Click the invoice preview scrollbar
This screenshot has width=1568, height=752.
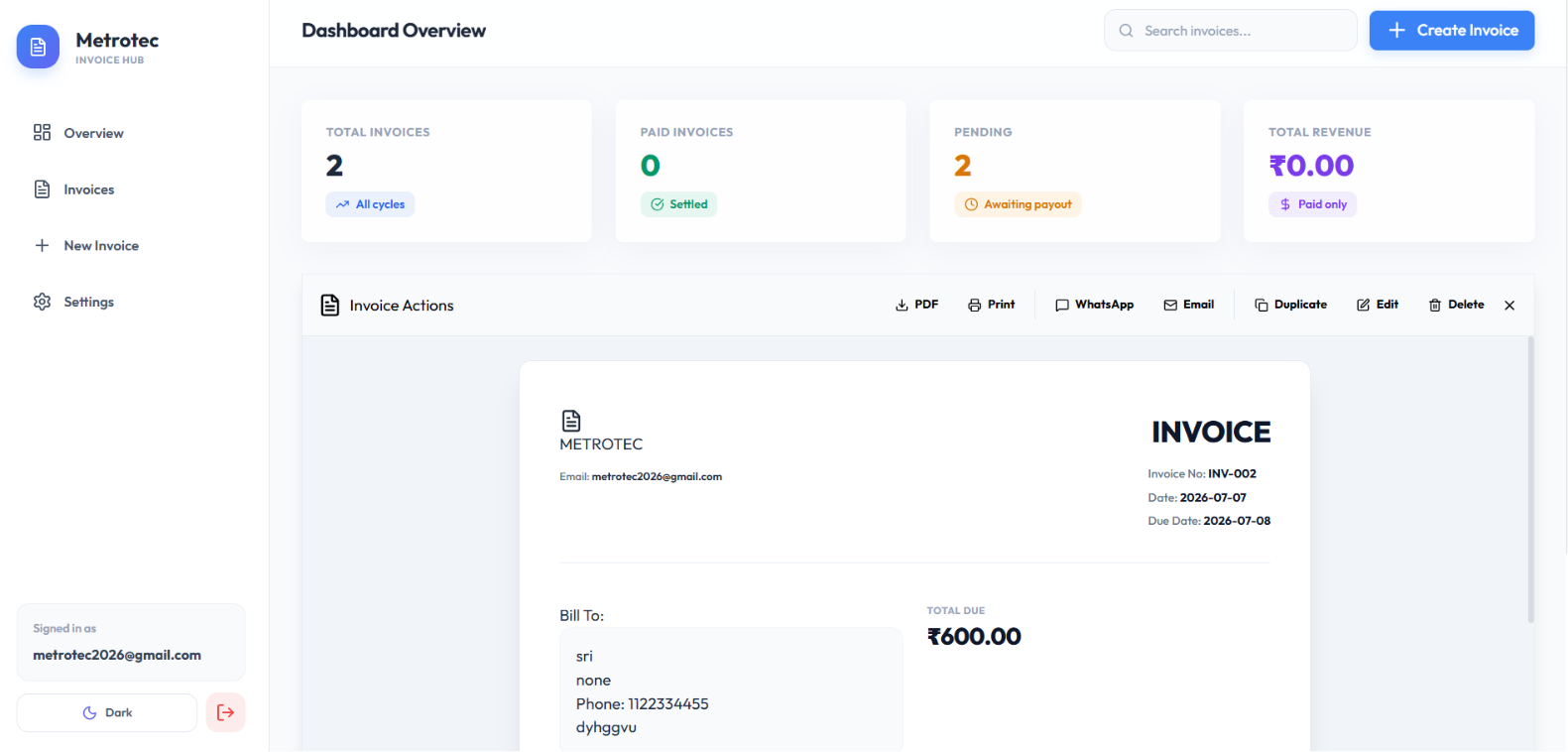[x=1530, y=480]
